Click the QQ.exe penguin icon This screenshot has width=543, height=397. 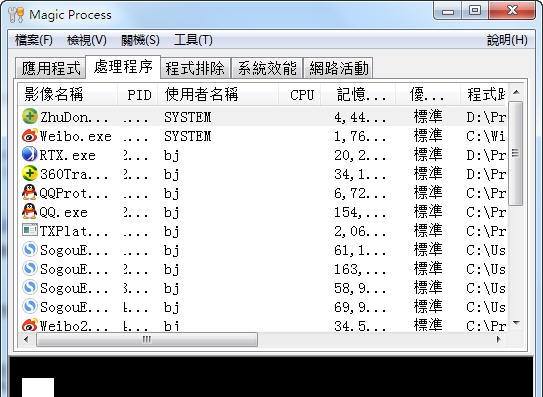30,211
